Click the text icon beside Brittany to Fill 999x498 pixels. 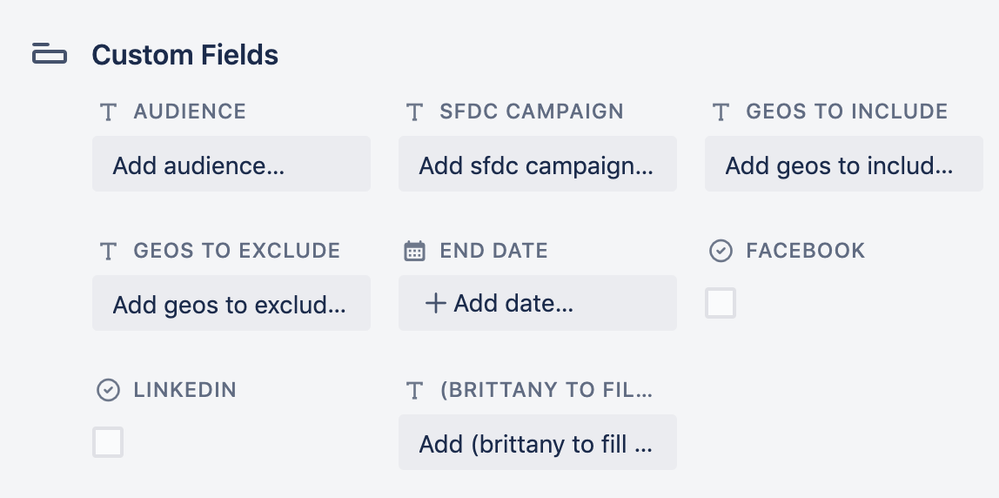point(415,390)
